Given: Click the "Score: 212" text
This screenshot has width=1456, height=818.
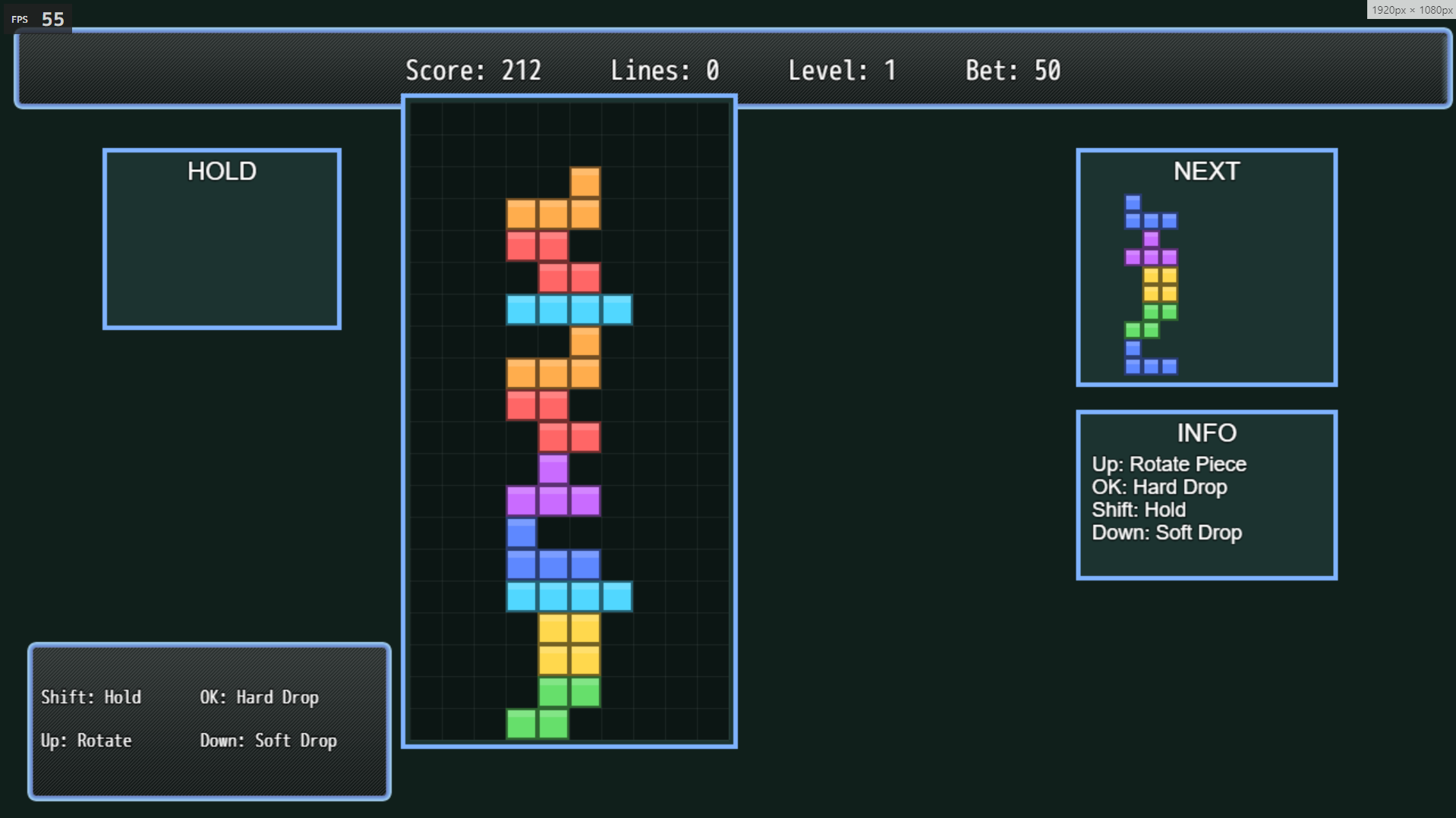Looking at the screenshot, I should 473,71.
